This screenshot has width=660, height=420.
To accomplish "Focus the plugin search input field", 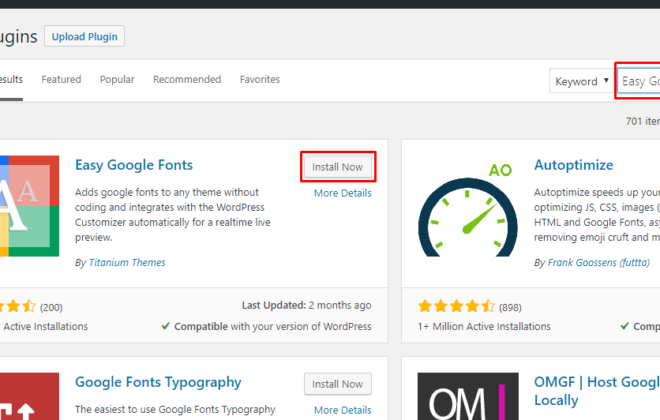I will (x=639, y=81).
